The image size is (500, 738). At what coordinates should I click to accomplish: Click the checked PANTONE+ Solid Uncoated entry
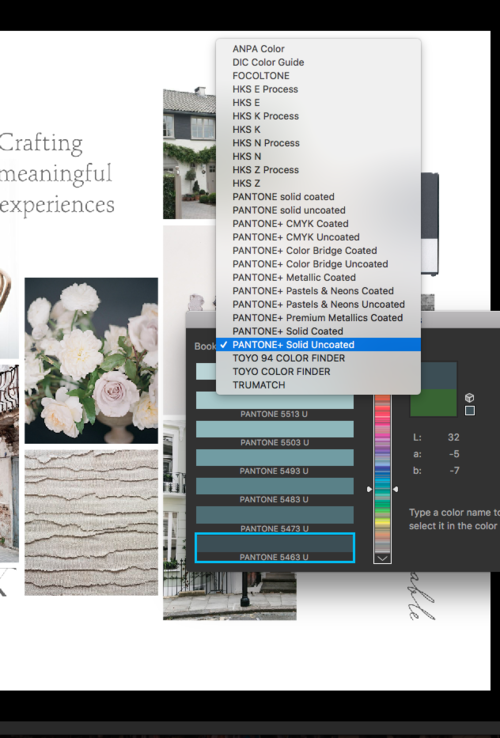318,345
